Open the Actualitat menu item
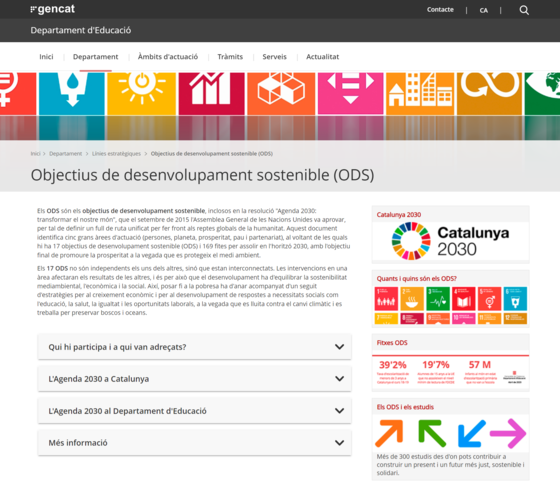The width and height of the screenshot is (560, 487). [322, 57]
